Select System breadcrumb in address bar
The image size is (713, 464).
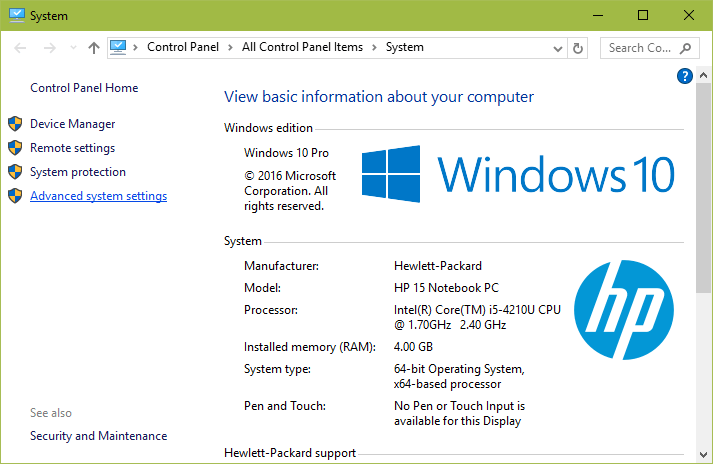coord(405,47)
